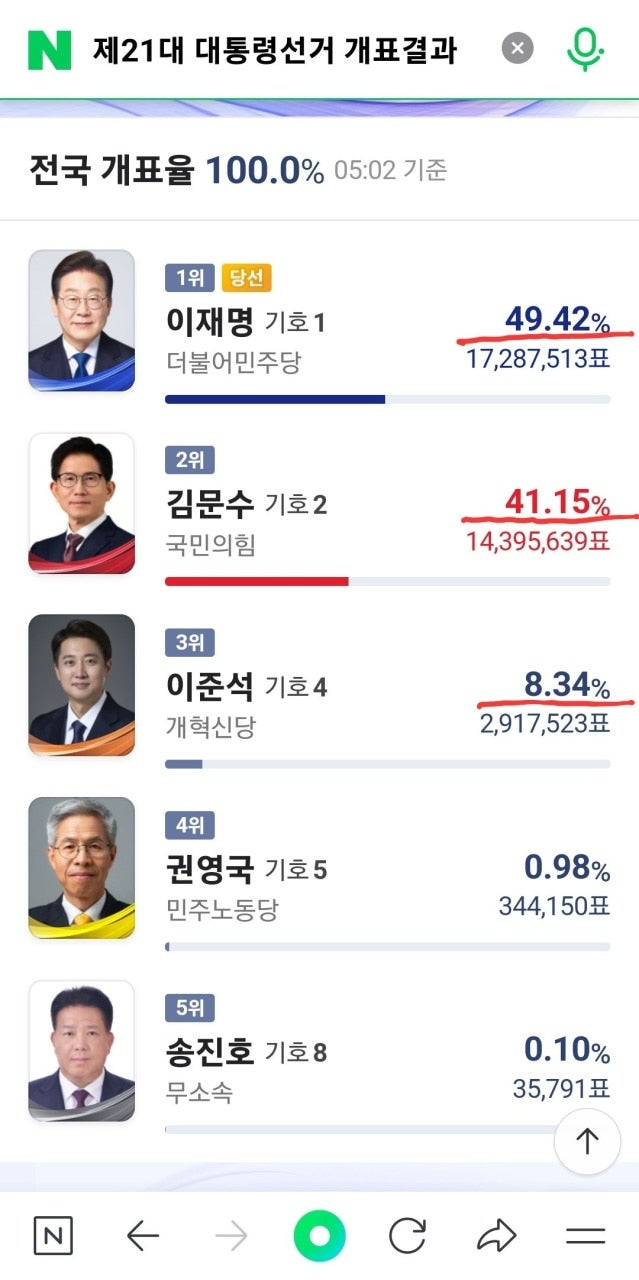
Task: Tap the search field with election query
Action: tap(275, 49)
